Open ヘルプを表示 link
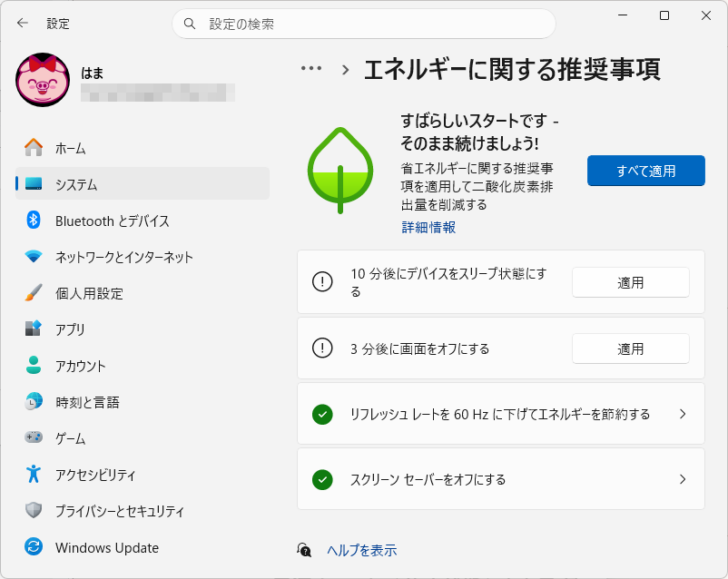 [x=362, y=550]
